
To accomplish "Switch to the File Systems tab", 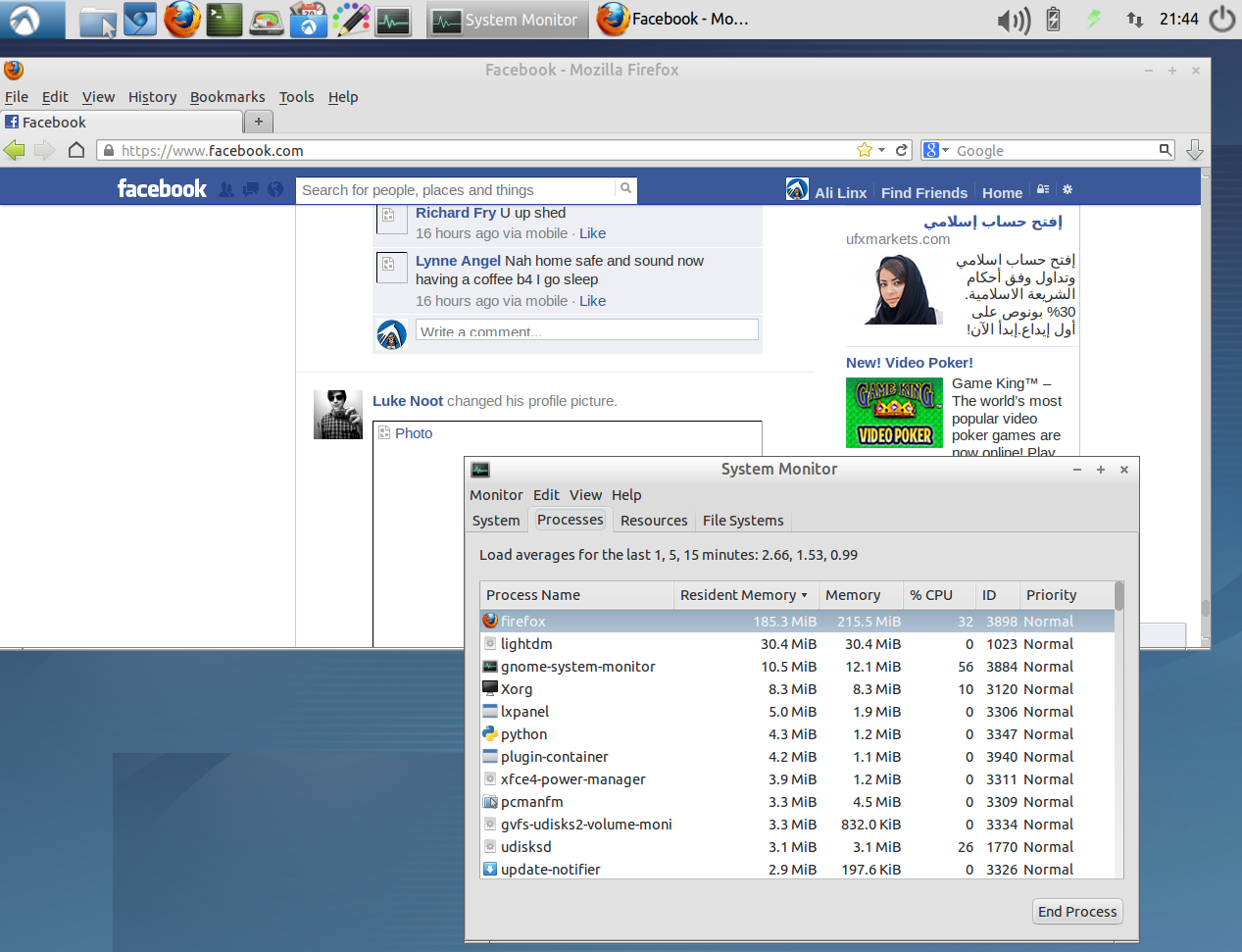I will (x=743, y=521).
